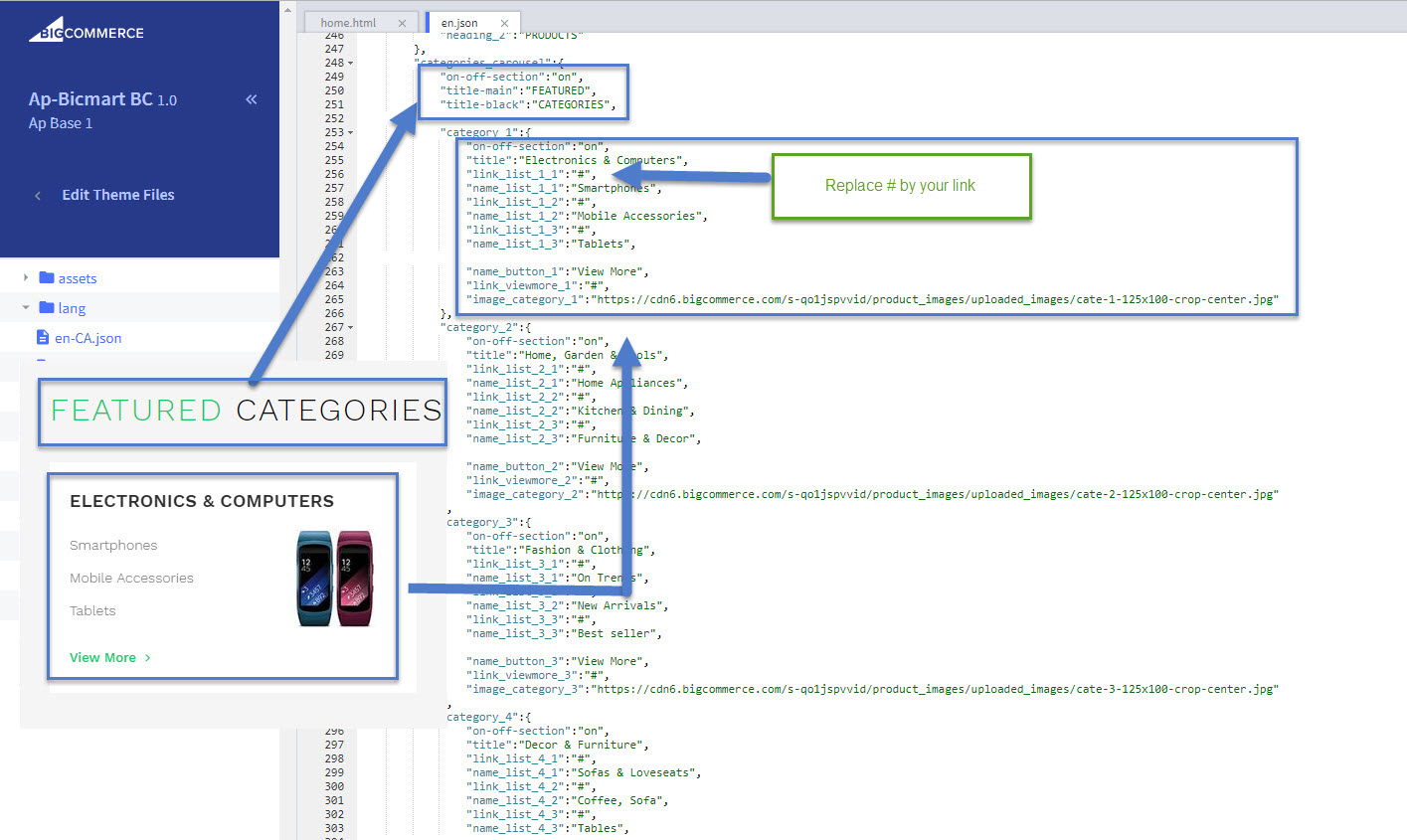Place cursor on "title-black":"CATEGORIES" line
The image size is (1407, 840).
click(x=529, y=104)
